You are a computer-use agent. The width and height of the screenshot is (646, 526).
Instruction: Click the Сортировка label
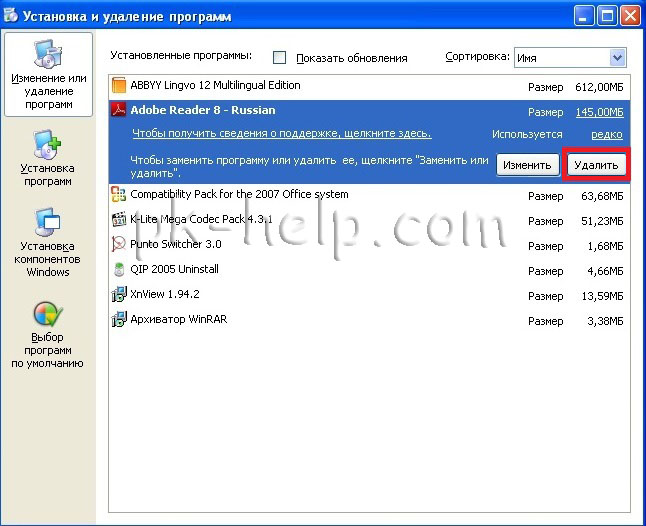click(478, 56)
